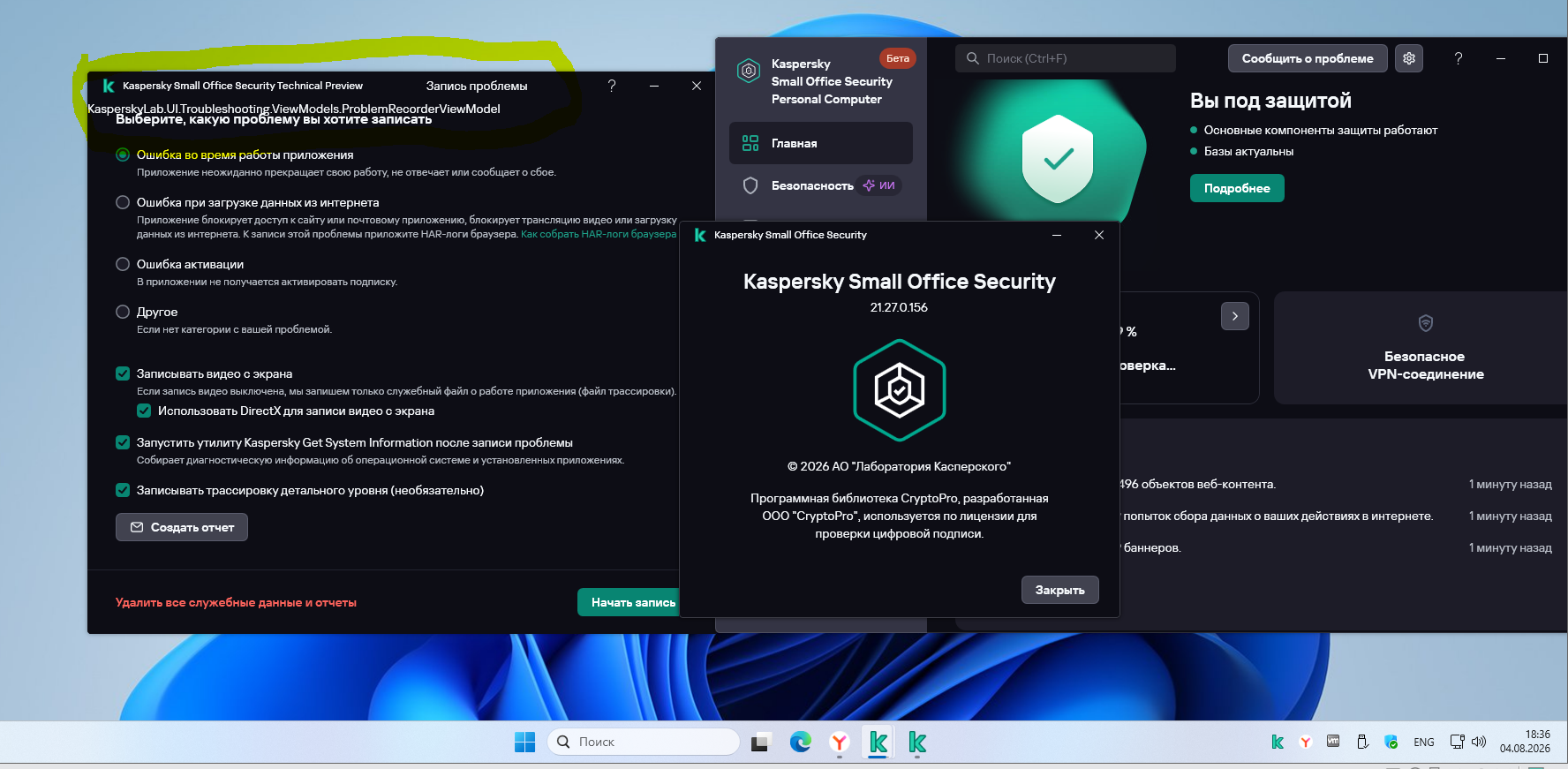This screenshot has width=1568, height=769.
Task: Open help in the problem recording window
Action: (612, 86)
